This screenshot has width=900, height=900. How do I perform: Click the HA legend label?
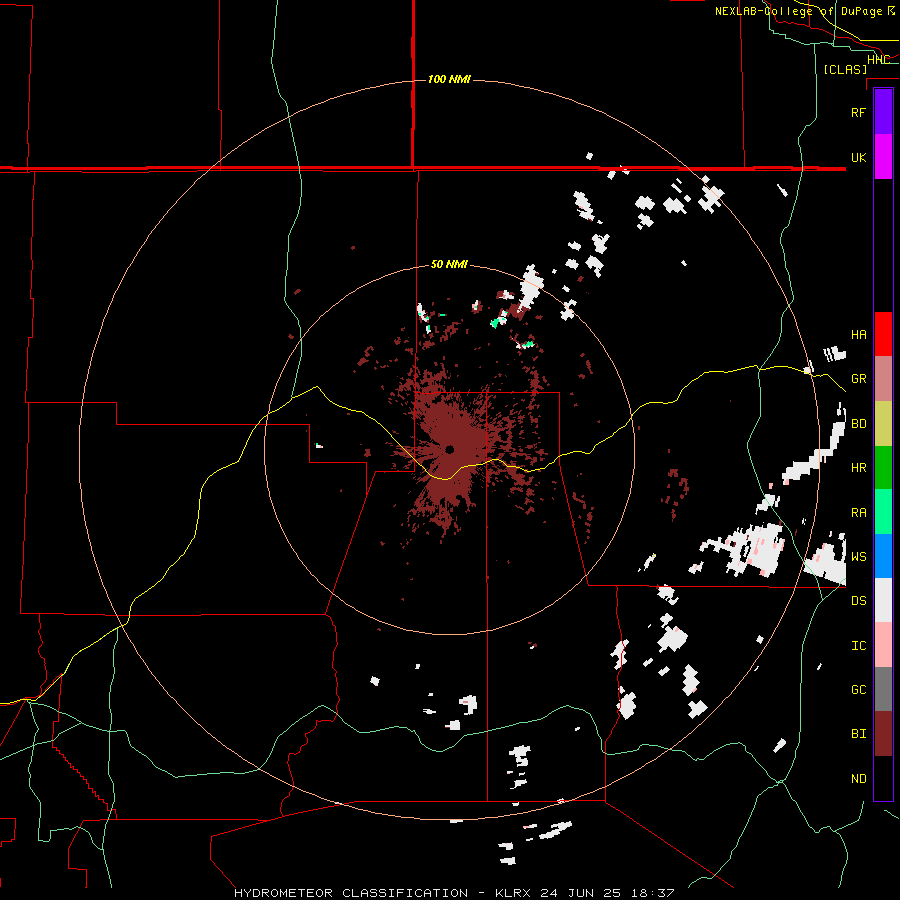pos(858,334)
